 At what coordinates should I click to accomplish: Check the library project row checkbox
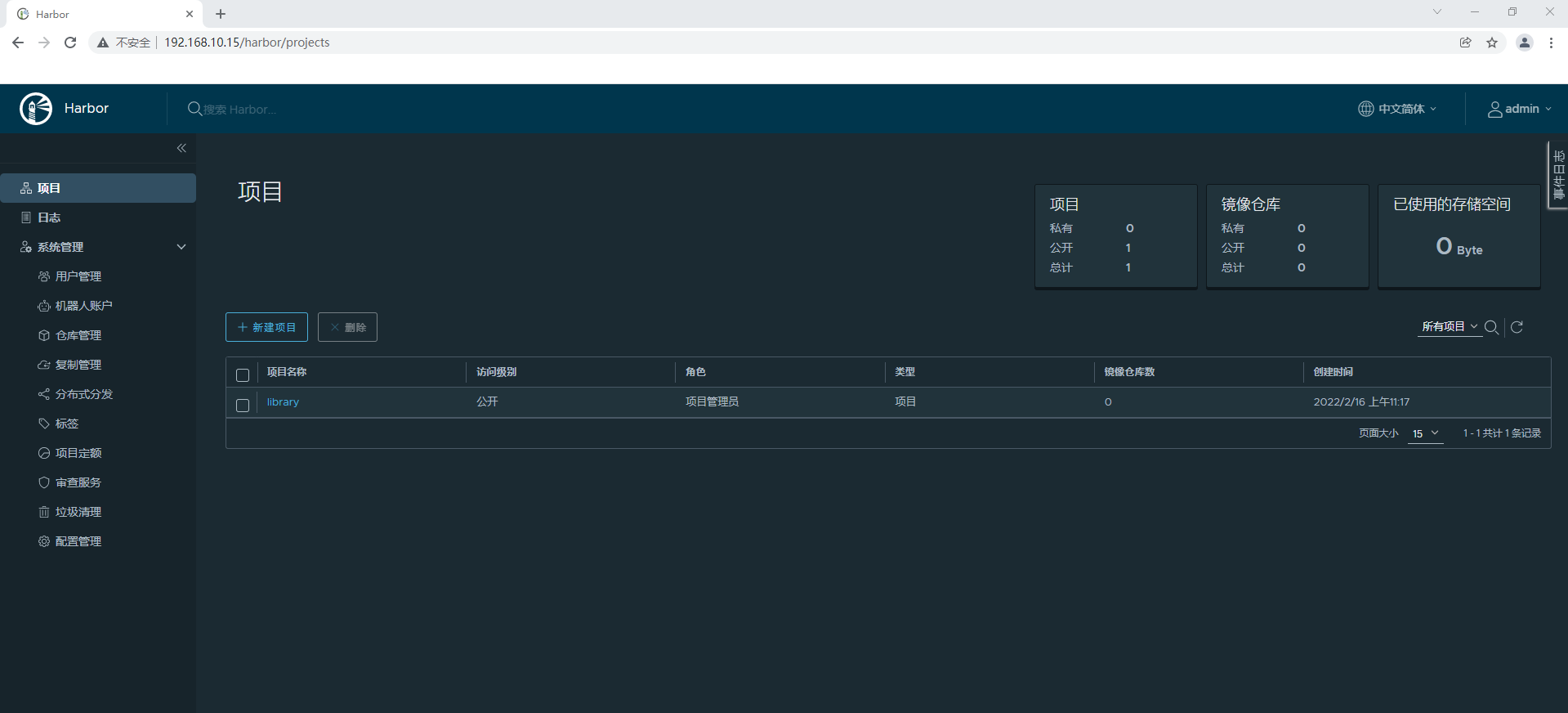(x=243, y=405)
